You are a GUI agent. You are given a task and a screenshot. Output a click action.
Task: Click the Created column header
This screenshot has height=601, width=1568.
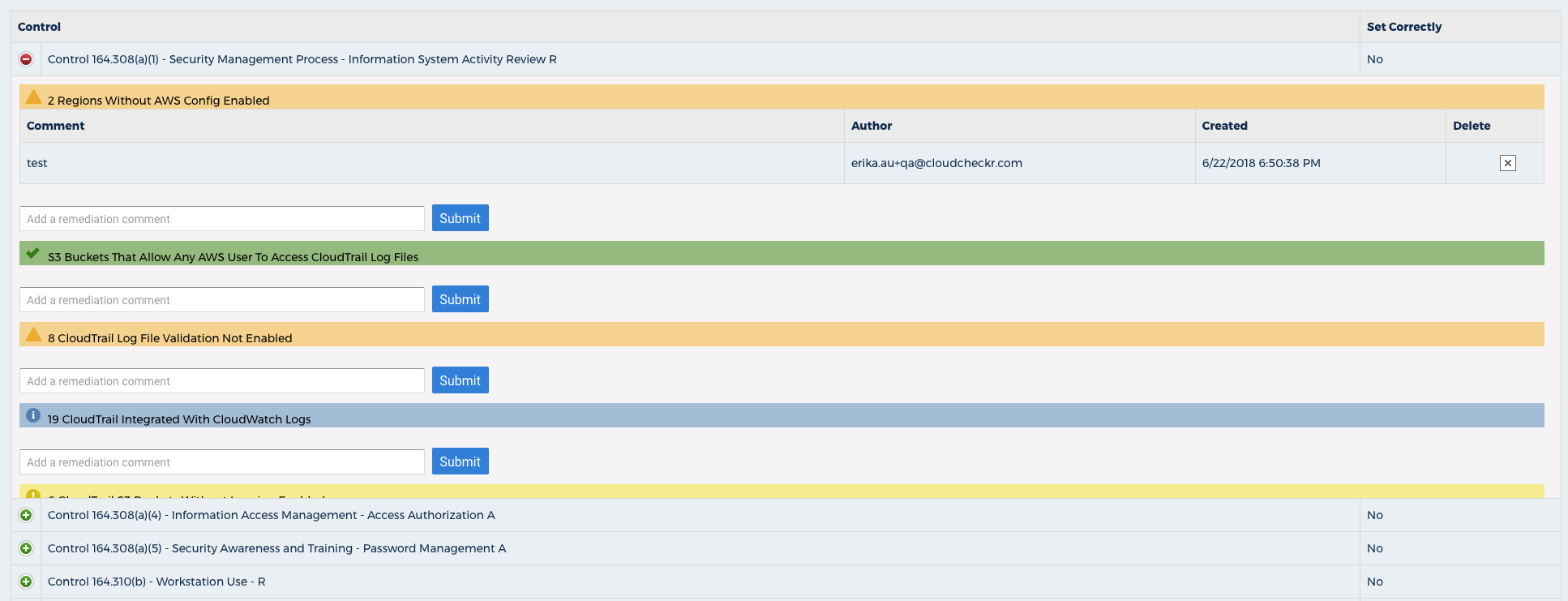pos(1224,126)
